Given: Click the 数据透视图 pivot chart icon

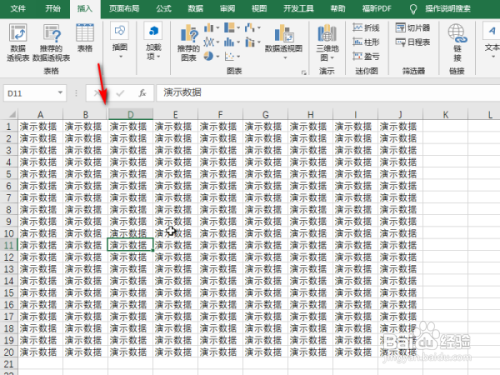Looking at the screenshot, I should (283, 34).
